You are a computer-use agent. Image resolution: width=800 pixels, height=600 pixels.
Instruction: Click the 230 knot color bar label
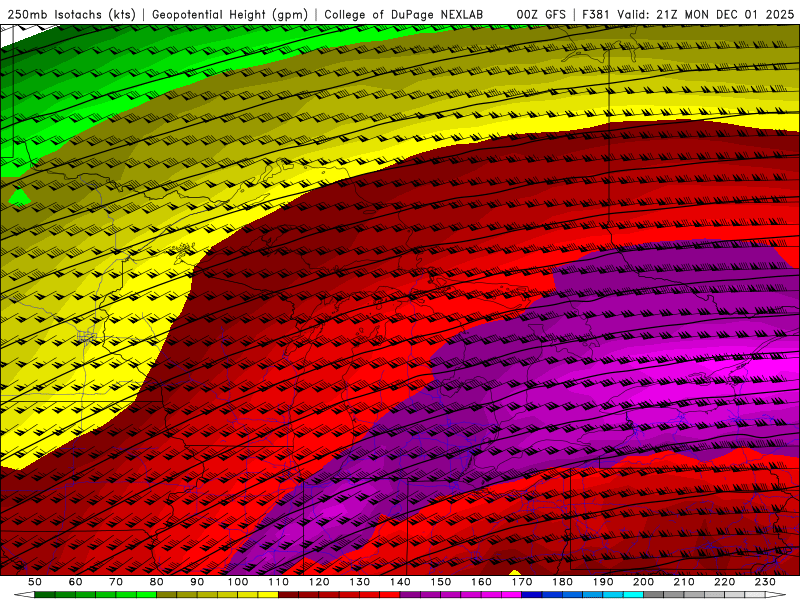point(765,582)
